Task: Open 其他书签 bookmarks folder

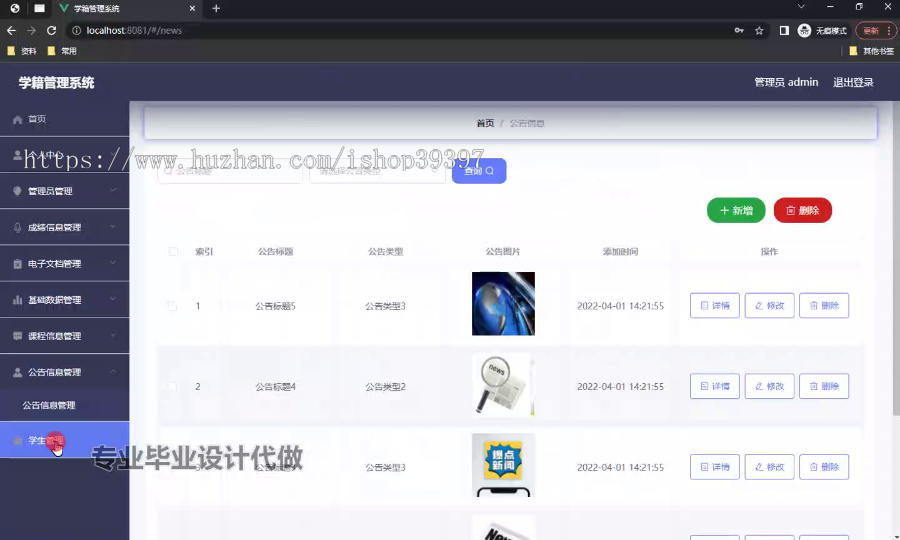Action: tap(871, 51)
